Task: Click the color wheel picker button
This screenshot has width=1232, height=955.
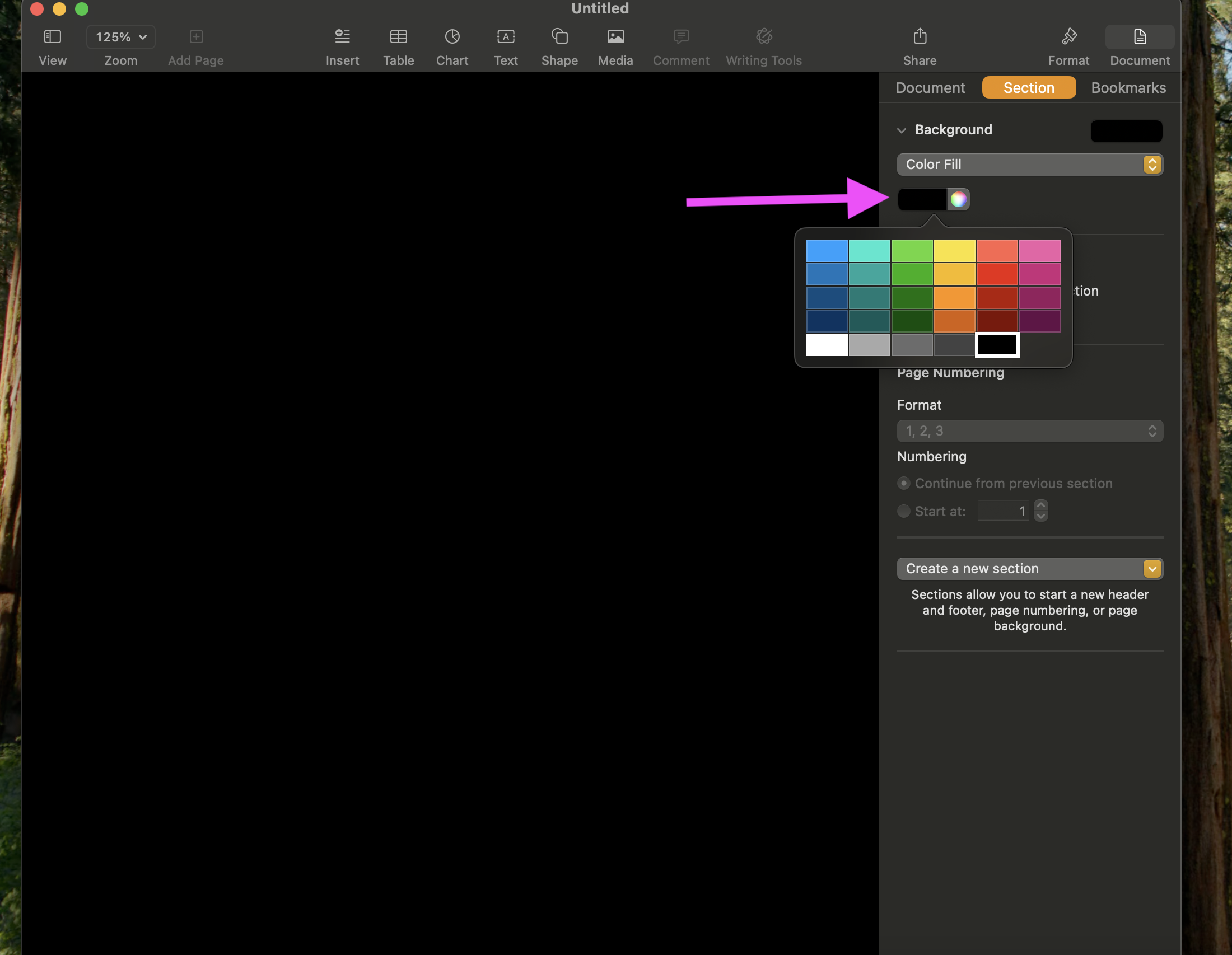Action: click(x=957, y=199)
